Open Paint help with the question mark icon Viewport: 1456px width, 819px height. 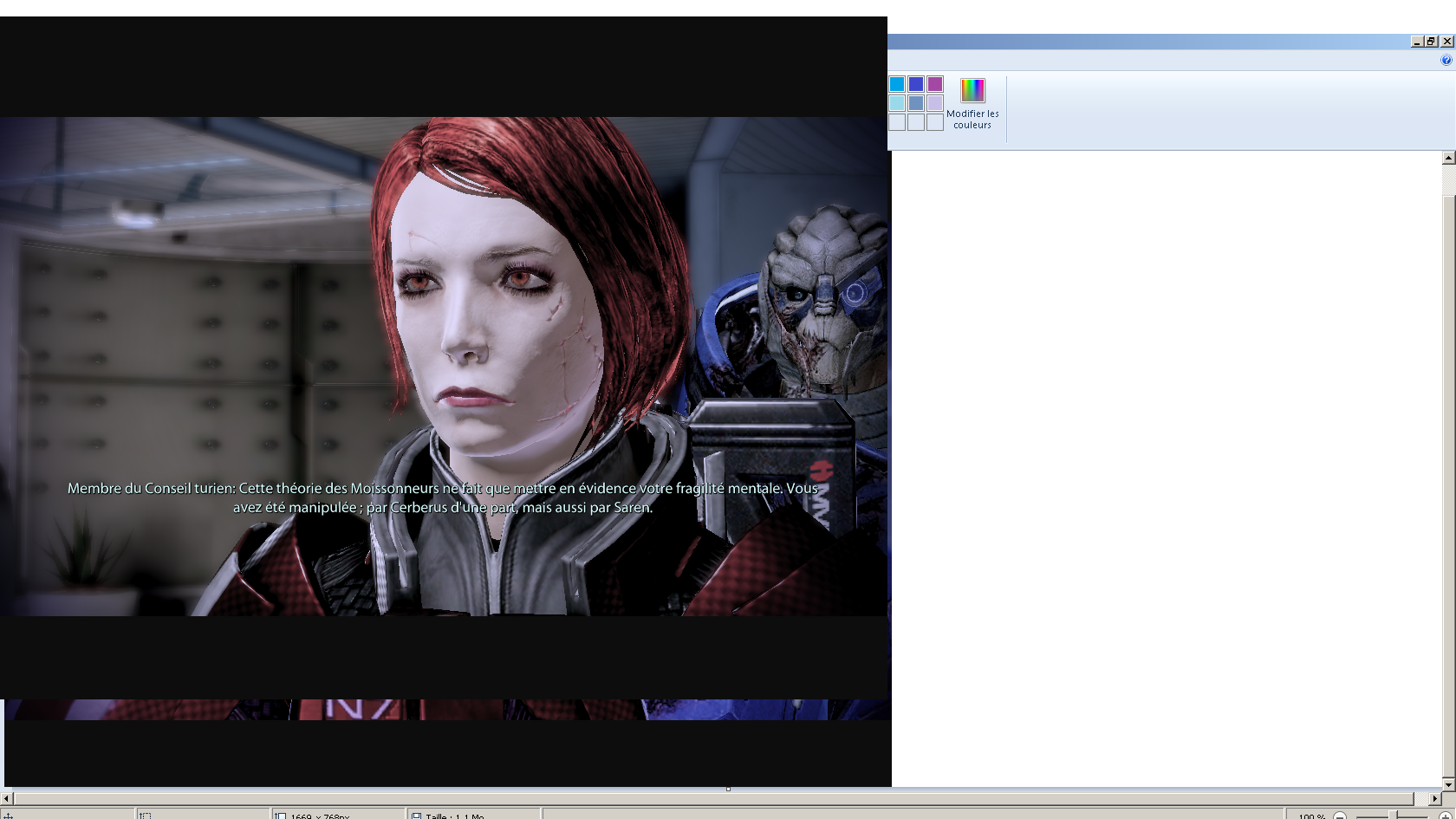1446,61
